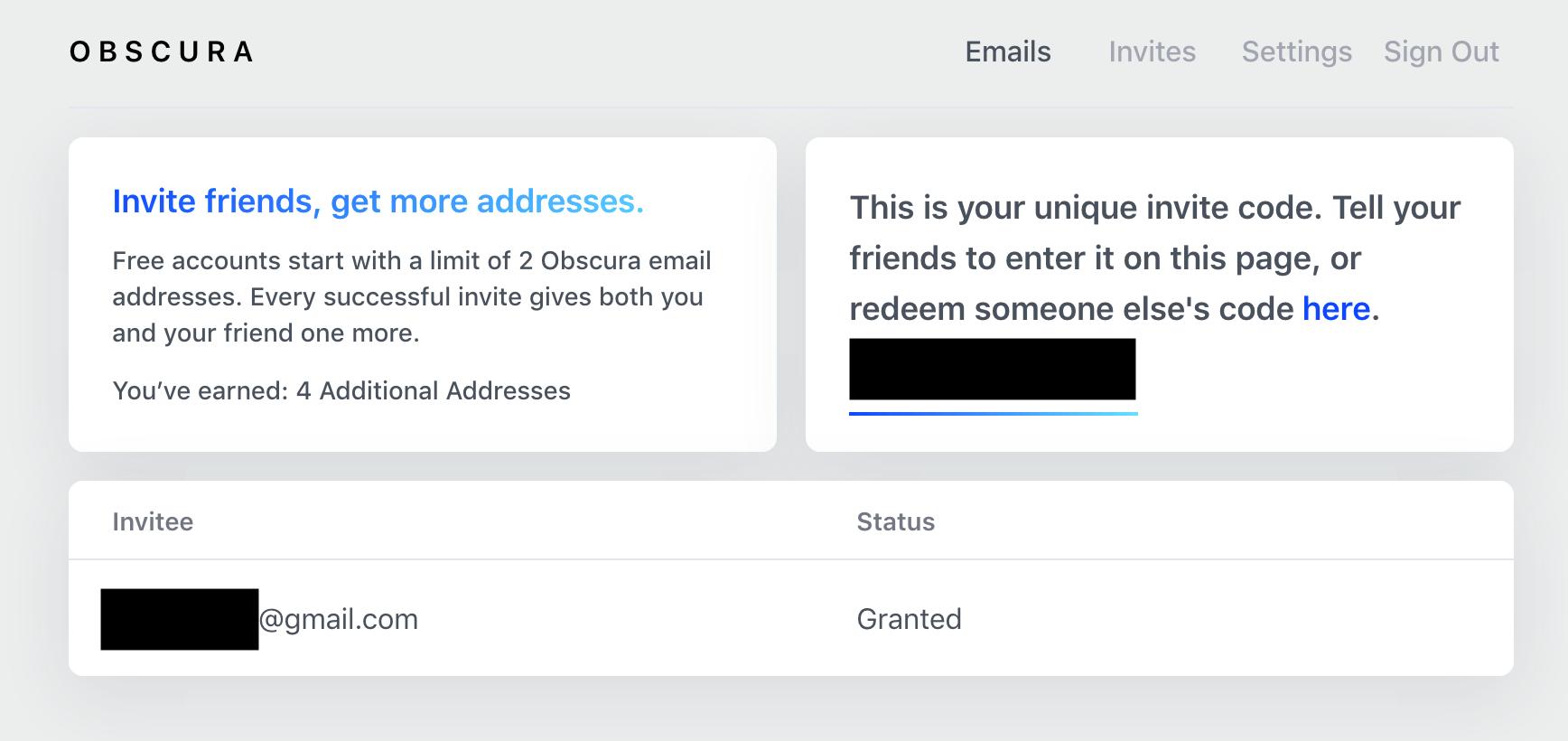Select the blacked-out unique invite code
Screen dimensions: 1568x741
click(x=992, y=369)
